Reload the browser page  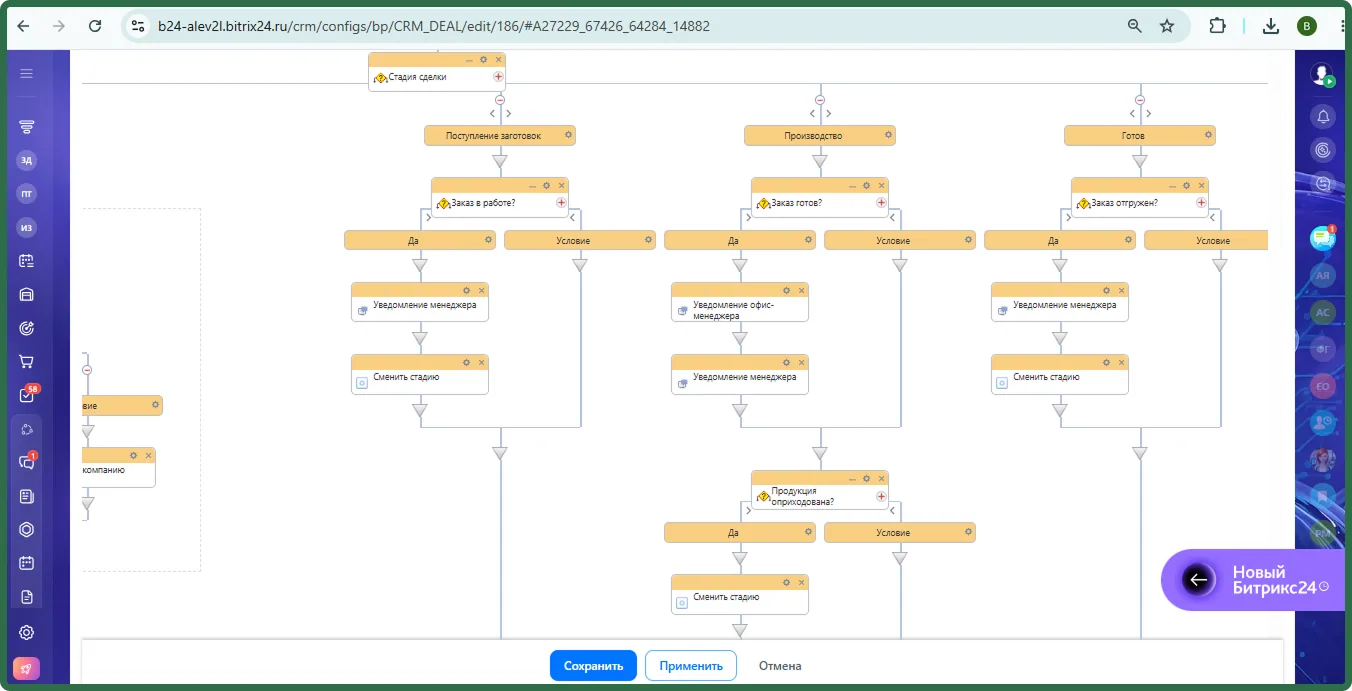tap(95, 26)
